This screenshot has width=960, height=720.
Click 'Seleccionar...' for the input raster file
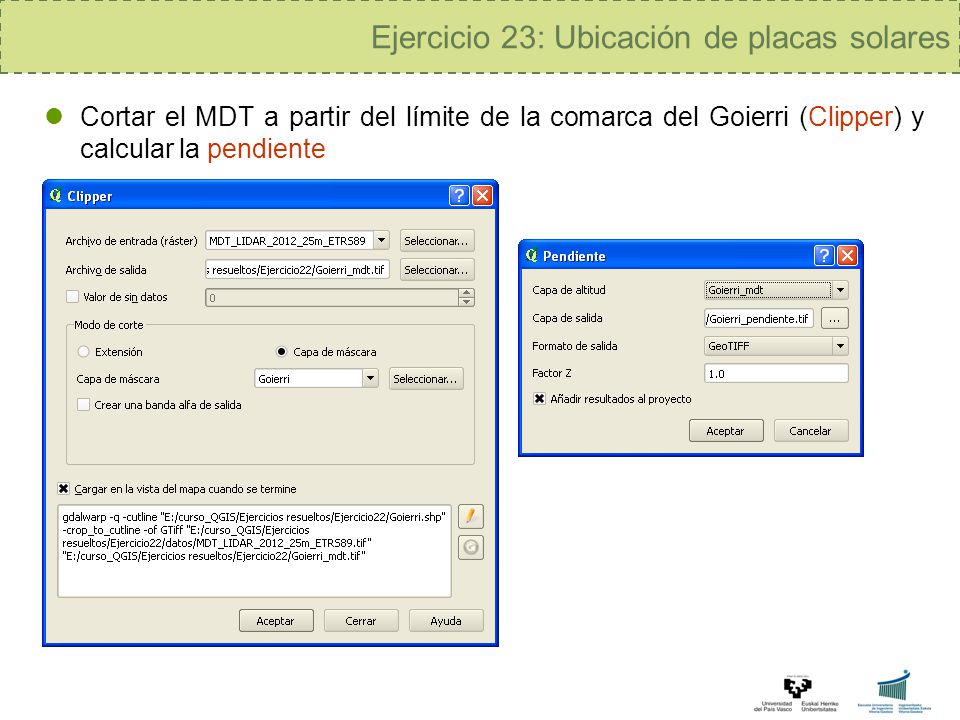tap(437, 241)
